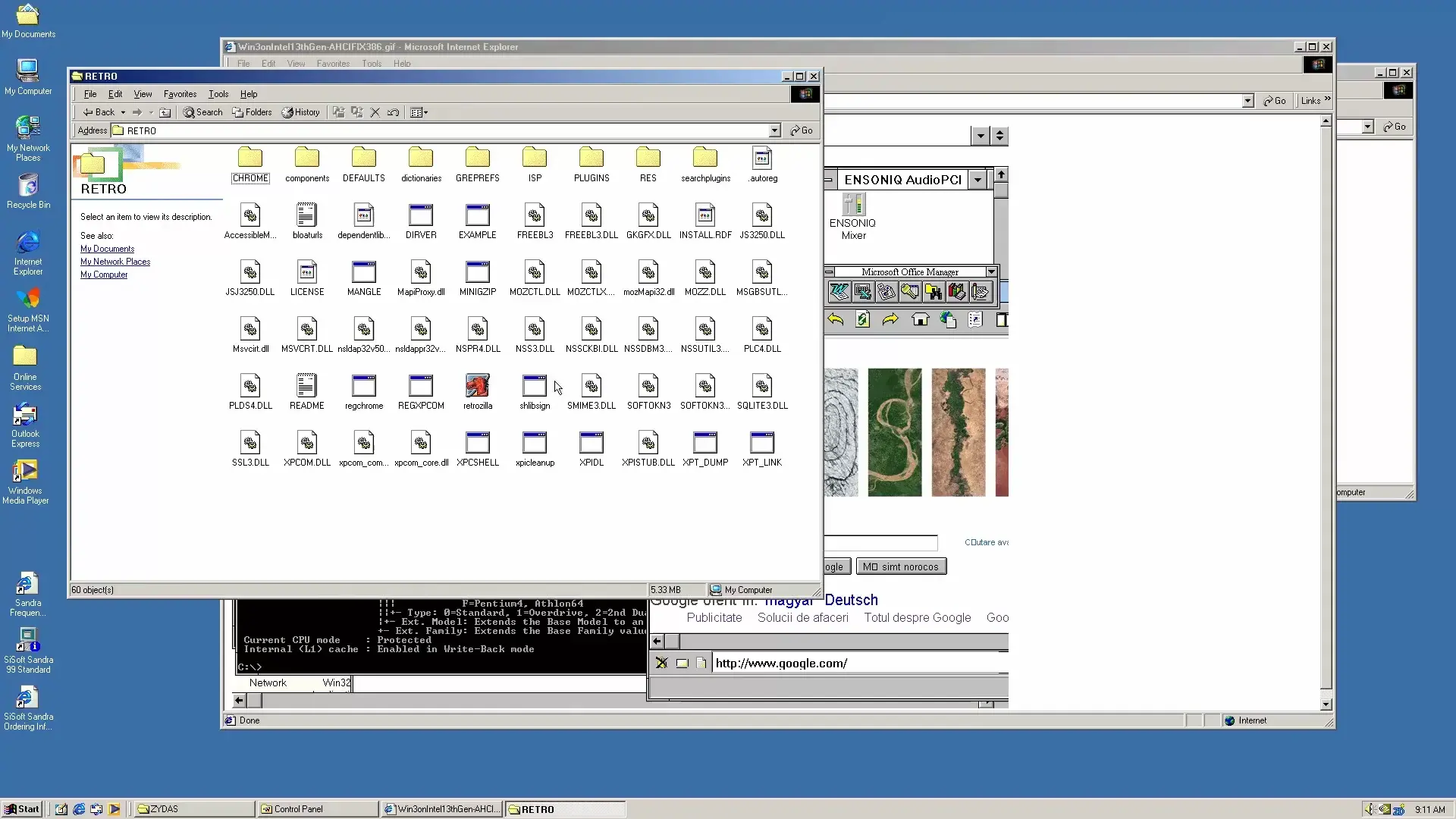Image resolution: width=1456 pixels, height=819 pixels.
Task: Open the Favorites menu in the RETRO window
Action: click(x=180, y=93)
